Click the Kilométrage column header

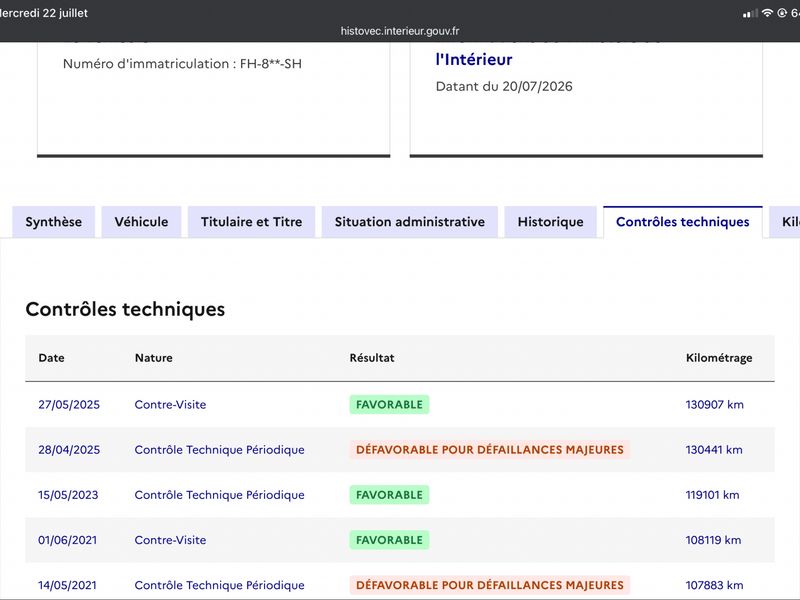[x=719, y=358]
